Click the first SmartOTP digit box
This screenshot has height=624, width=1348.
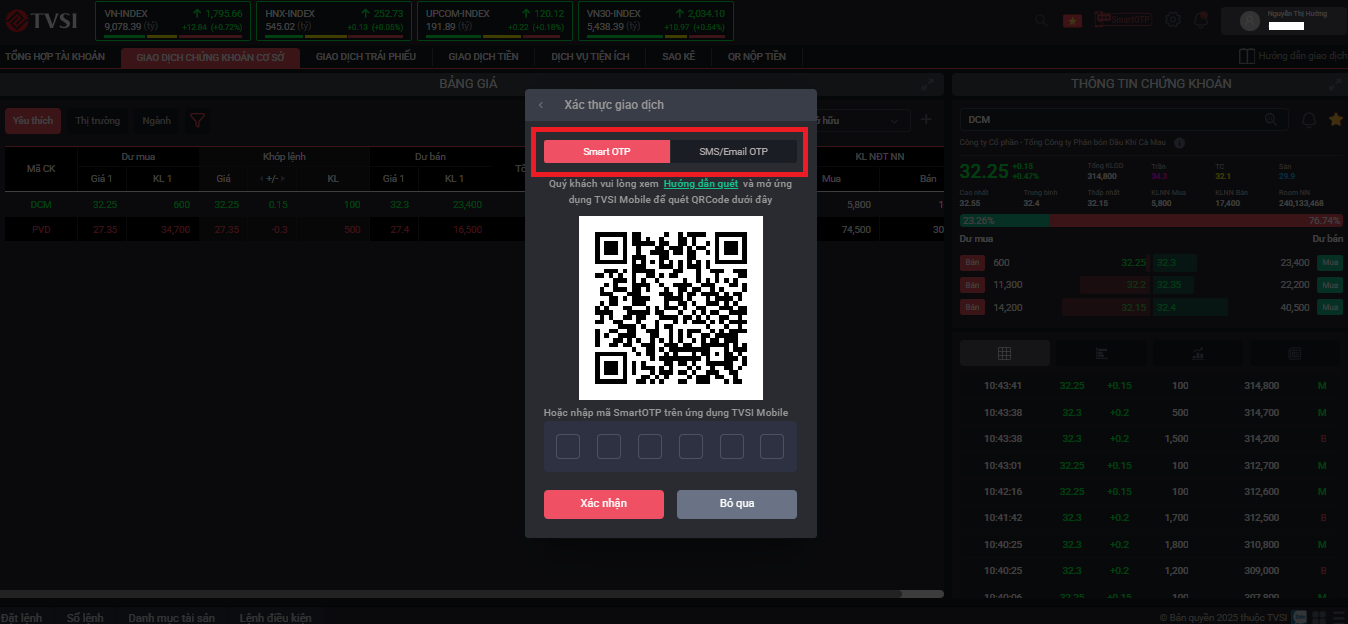568,447
